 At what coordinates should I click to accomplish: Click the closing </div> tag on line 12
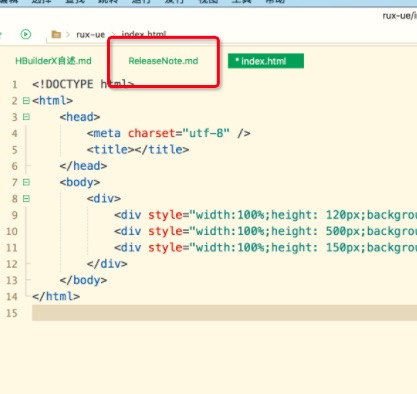point(107,264)
